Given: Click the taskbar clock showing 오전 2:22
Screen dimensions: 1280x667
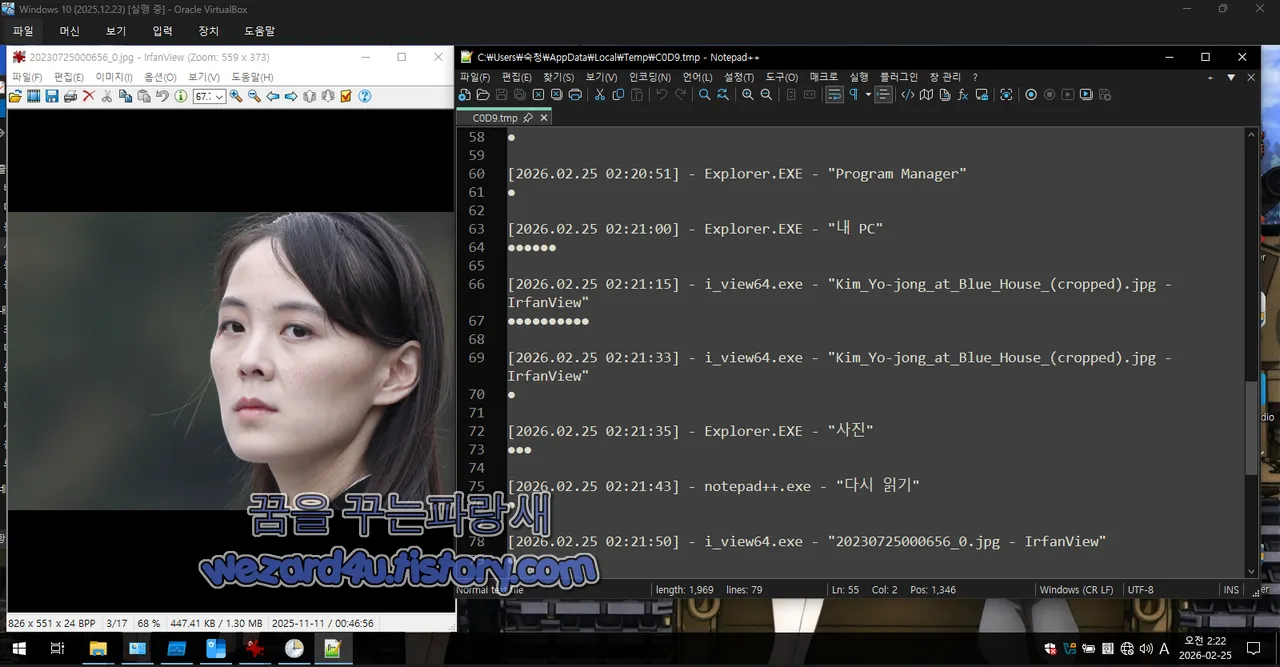Looking at the screenshot, I should point(1204,649).
